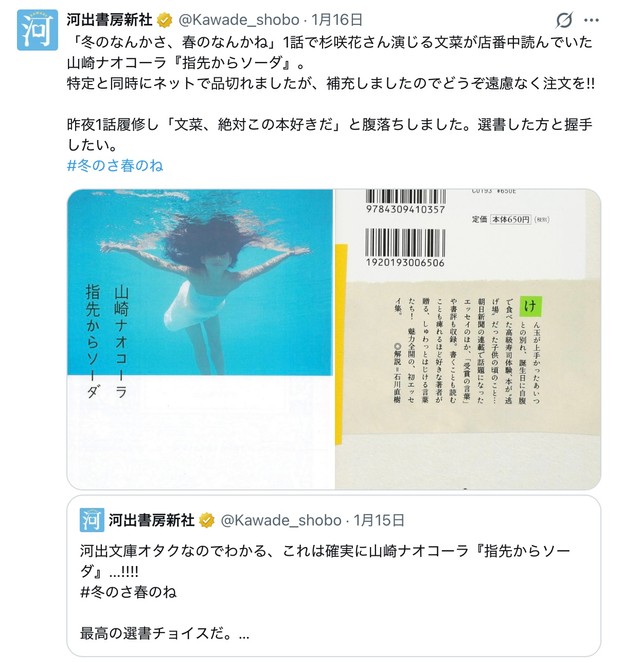Open the 河出書房新社 profile avatar at top
The width and height of the screenshot is (640, 663).
pyautogui.click(x=37, y=30)
